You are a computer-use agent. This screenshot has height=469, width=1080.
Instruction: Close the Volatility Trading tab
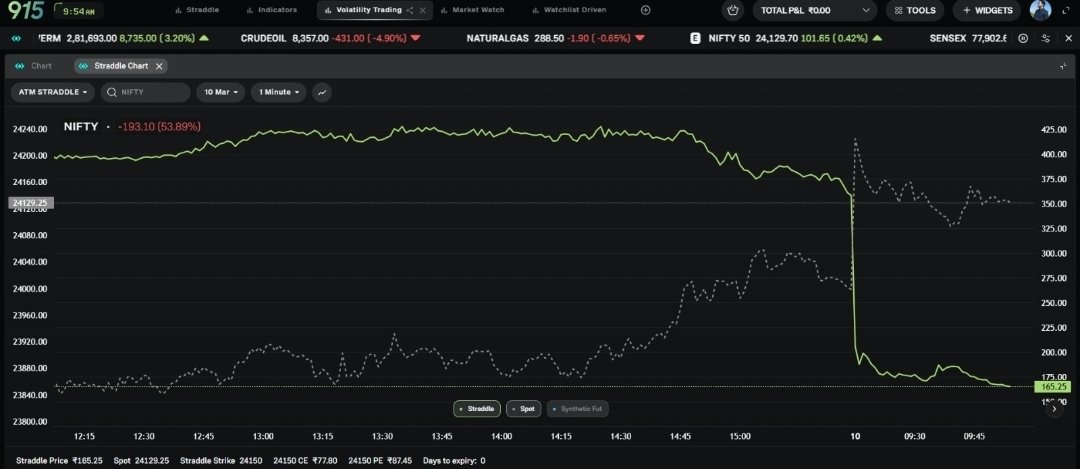(x=423, y=10)
